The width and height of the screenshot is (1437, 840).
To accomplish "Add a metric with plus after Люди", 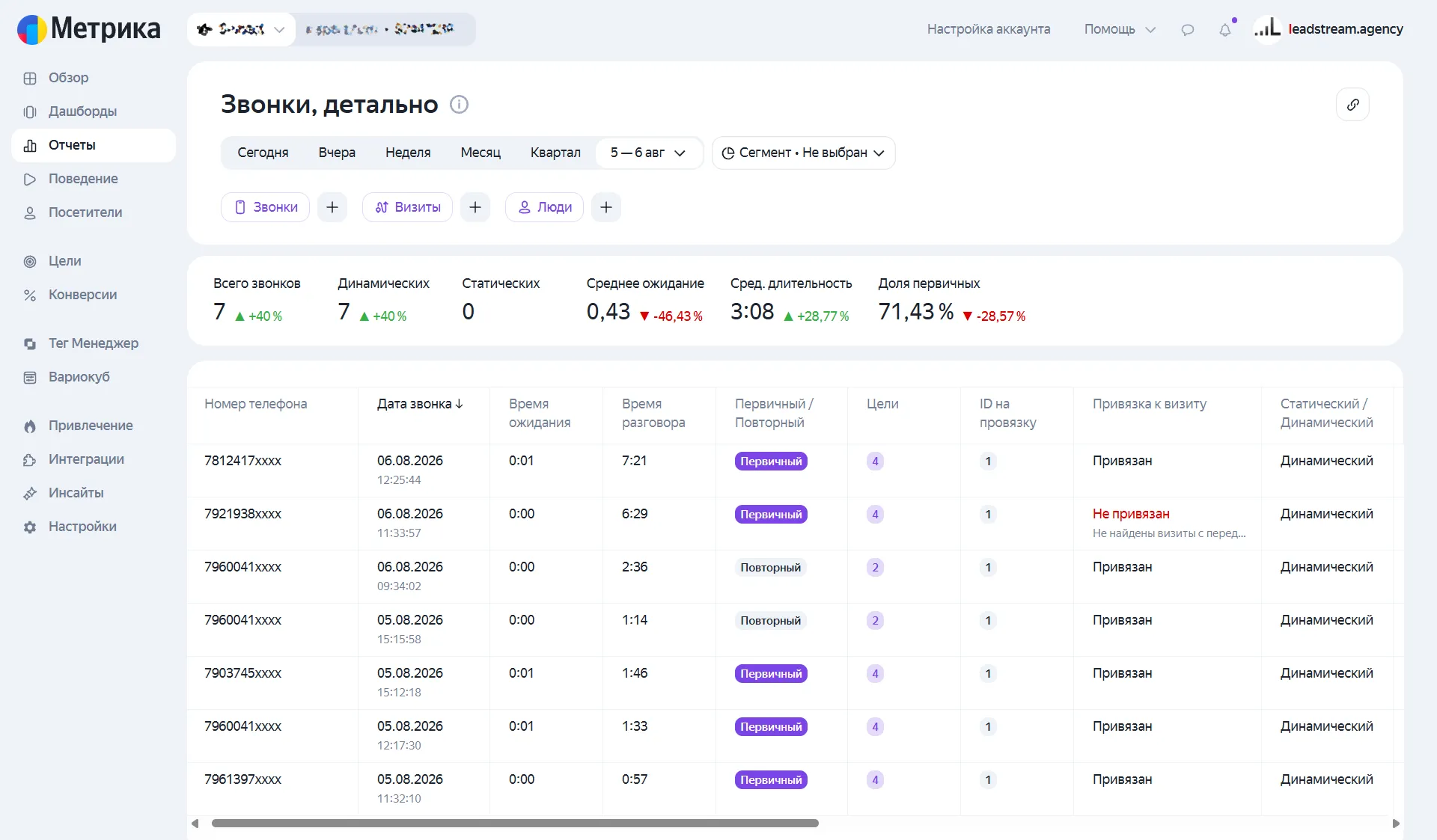I will click(x=606, y=207).
